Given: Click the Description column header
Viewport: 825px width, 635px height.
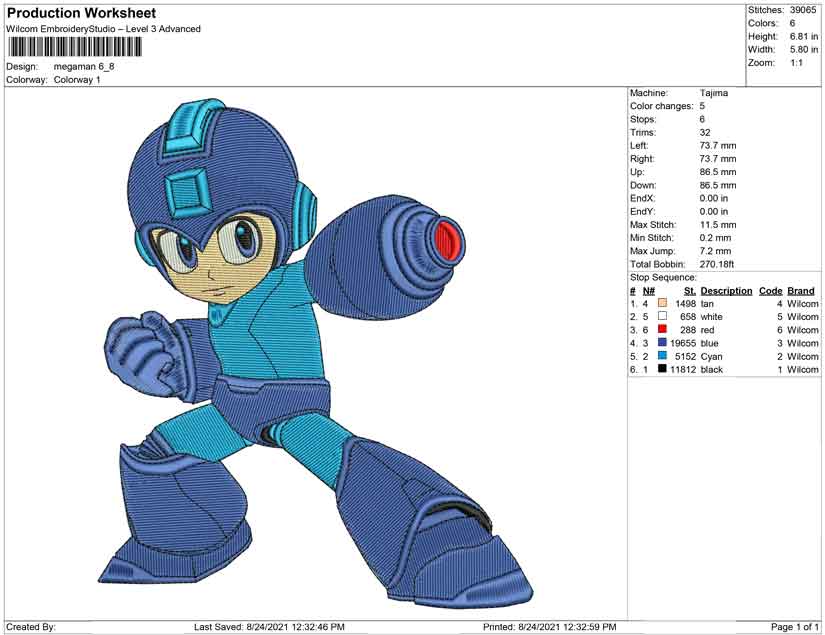Looking at the screenshot, I should [x=725, y=290].
